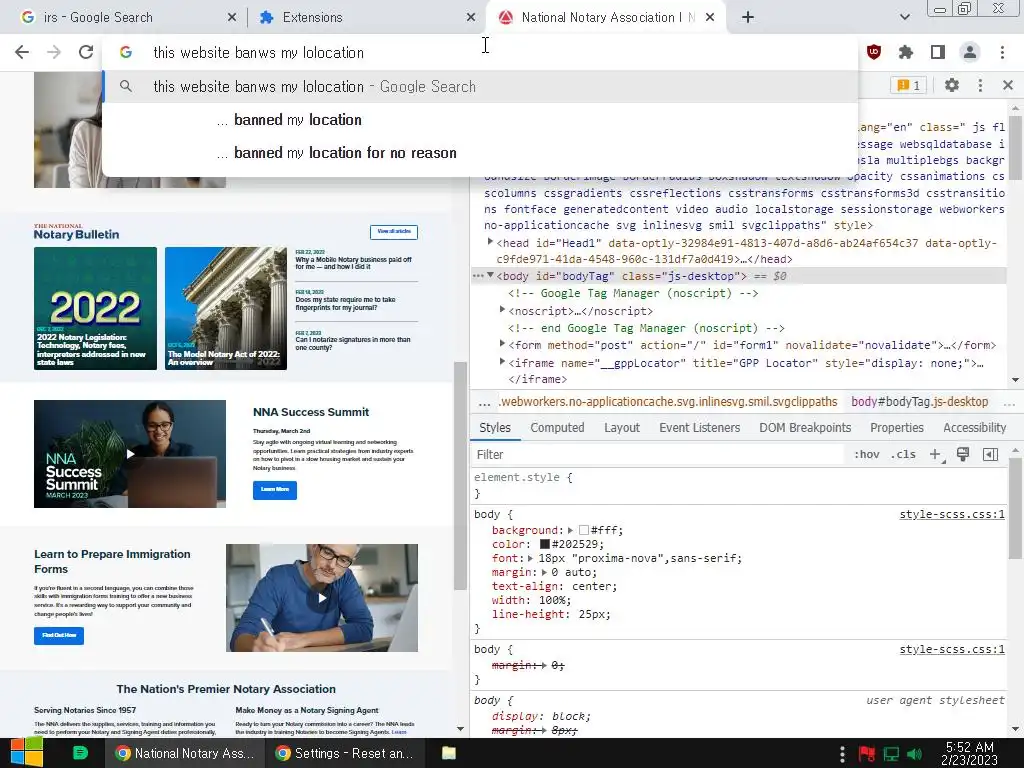Open Chrome's three-dot menu
Screen dimensions: 1024x768
coord(1002,52)
